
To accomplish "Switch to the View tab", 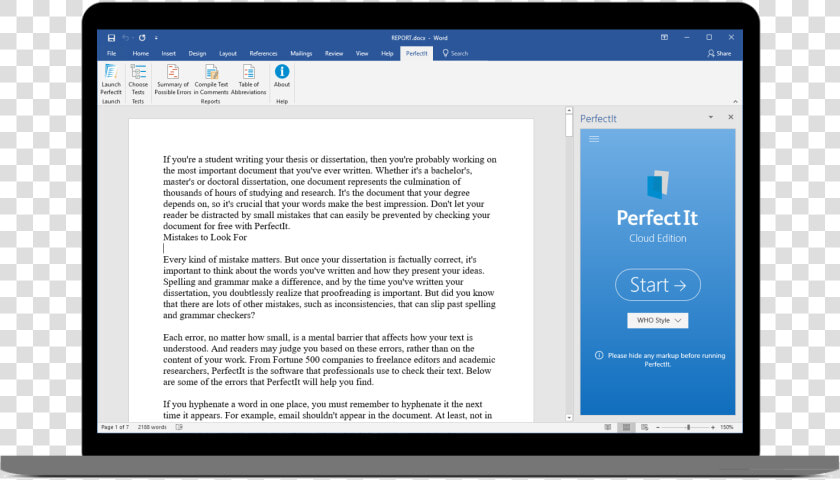I will pos(362,54).
